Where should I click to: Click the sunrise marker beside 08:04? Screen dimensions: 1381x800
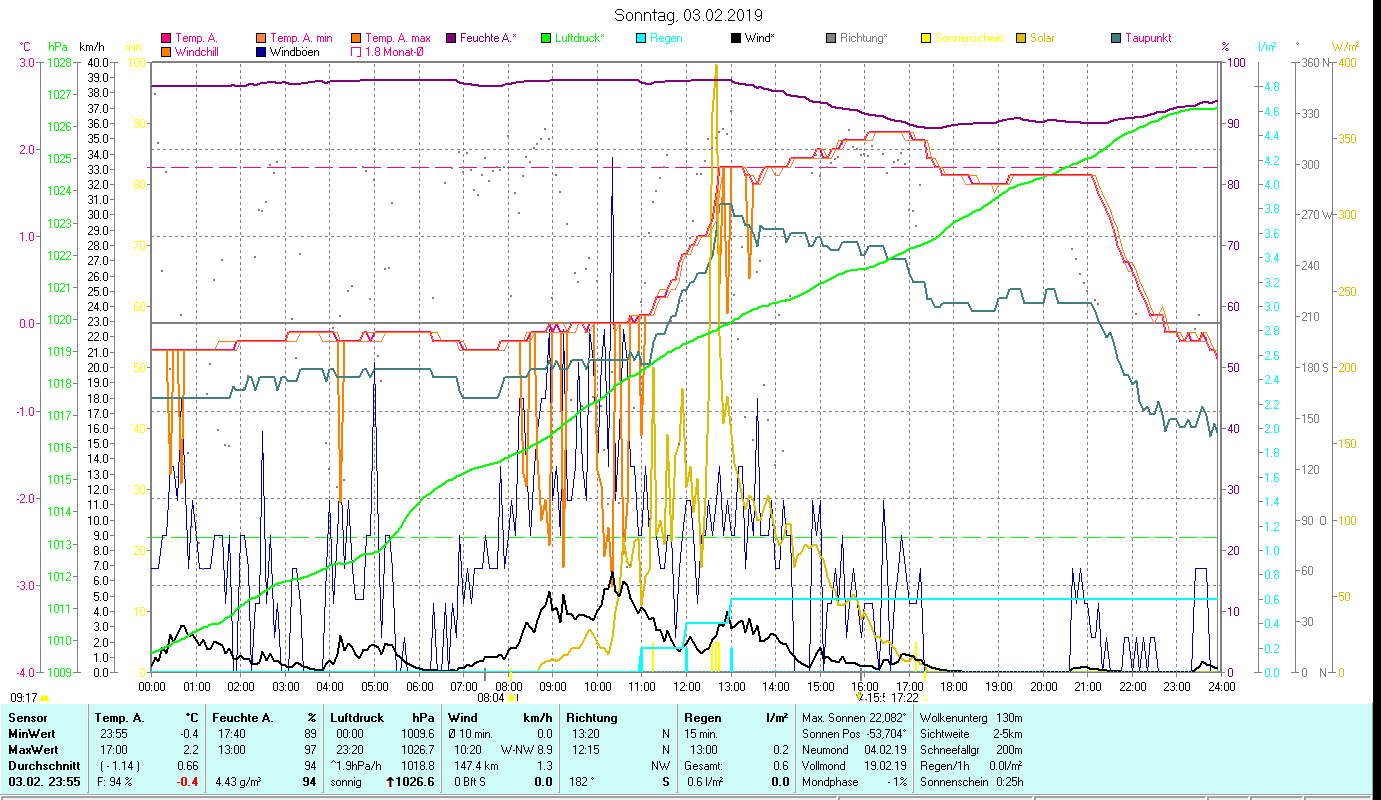[x=511, y=698]
